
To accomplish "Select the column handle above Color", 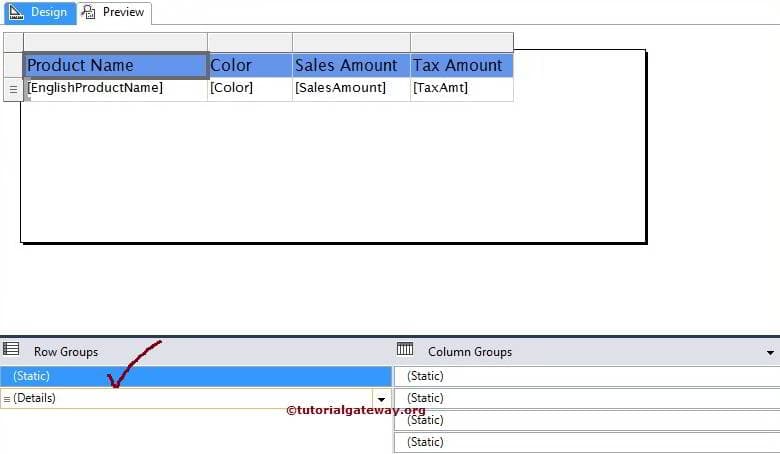I will (x=250, y=42).
